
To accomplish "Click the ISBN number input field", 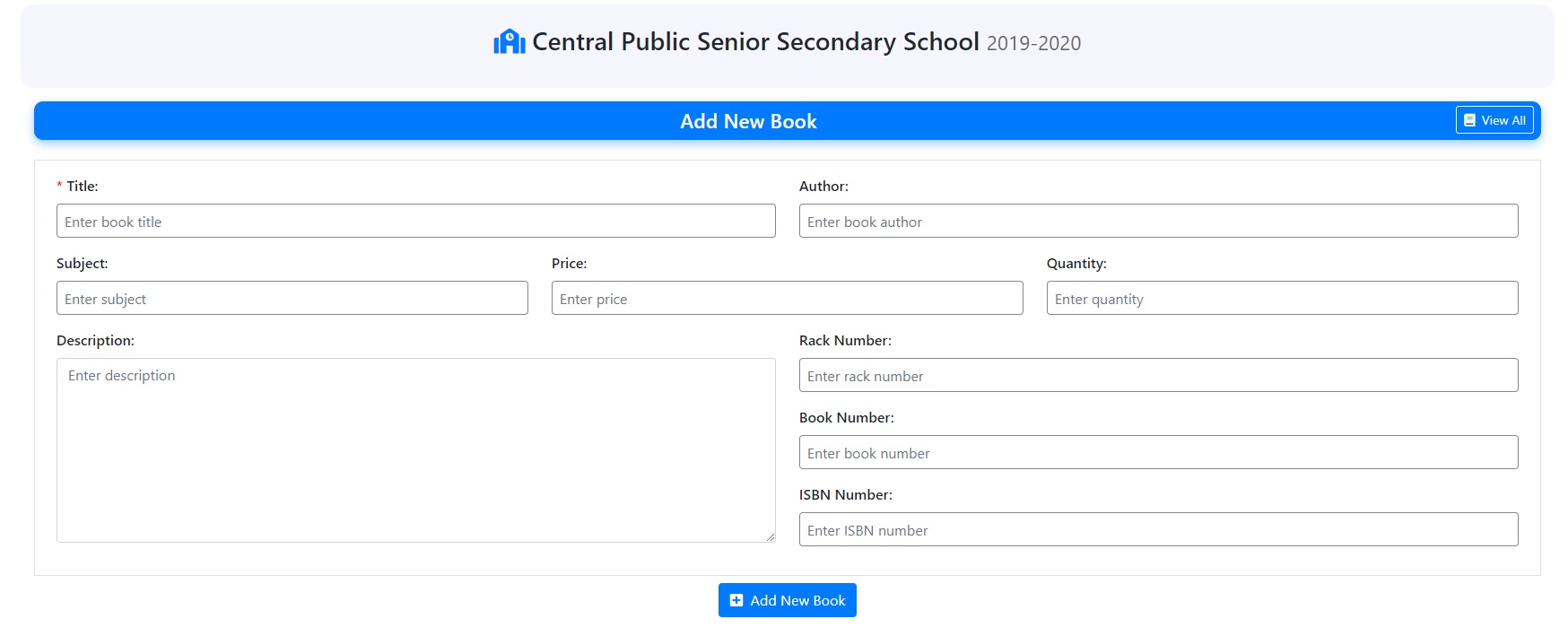I will tap(1159, 528).
